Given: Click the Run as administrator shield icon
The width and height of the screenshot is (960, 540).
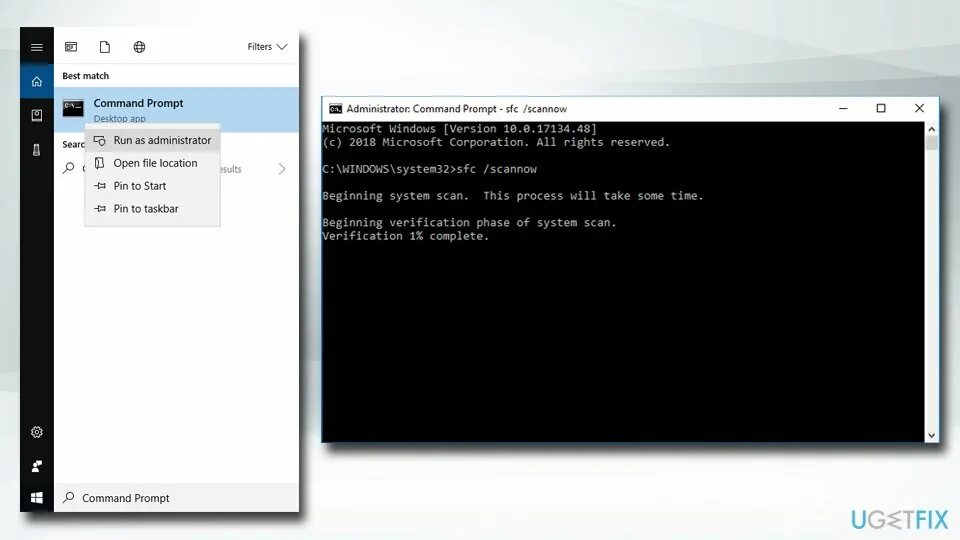Looking at the screenshot, I should pyautogui.click(x=99, y=140).
